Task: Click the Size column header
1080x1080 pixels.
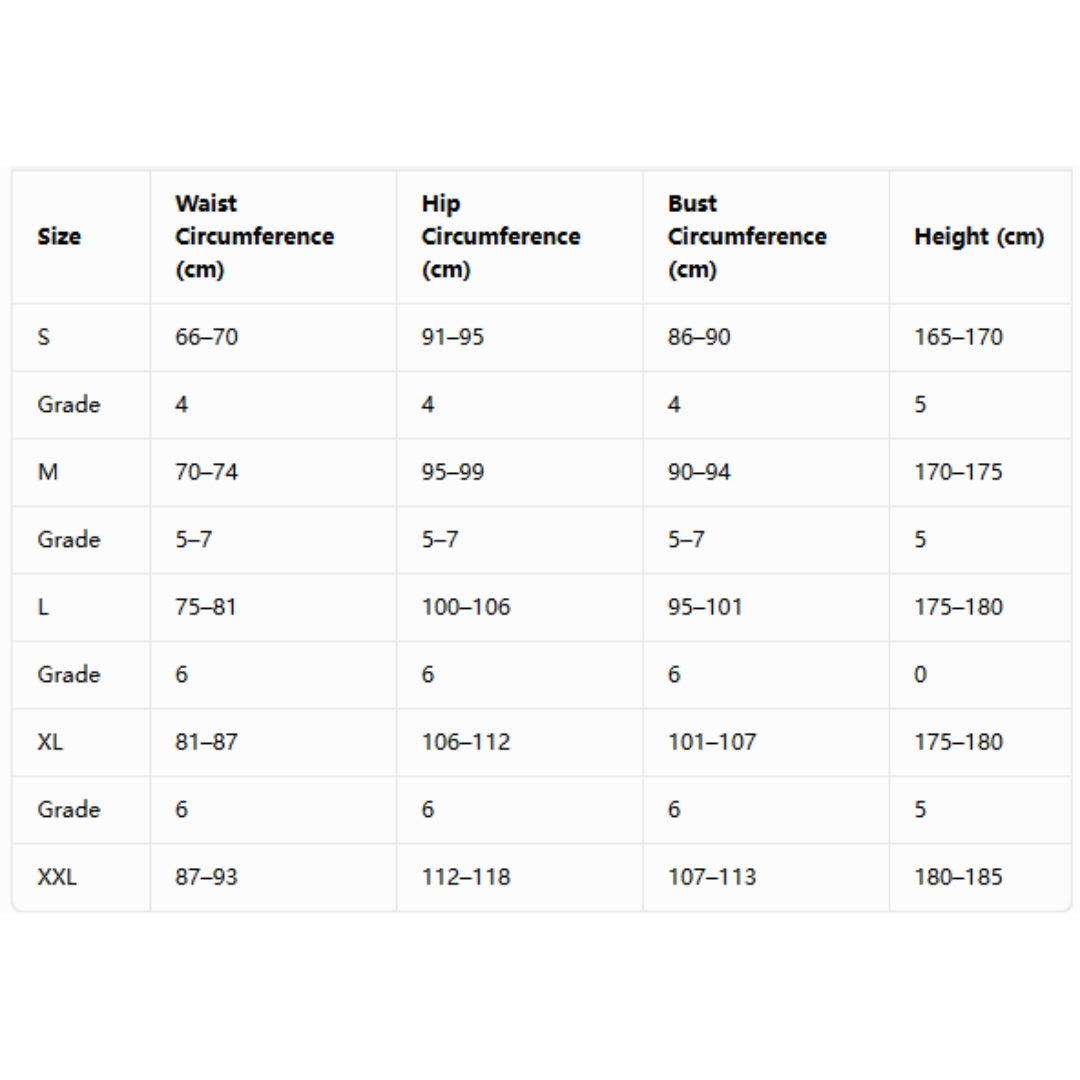Action: point(59,236)
